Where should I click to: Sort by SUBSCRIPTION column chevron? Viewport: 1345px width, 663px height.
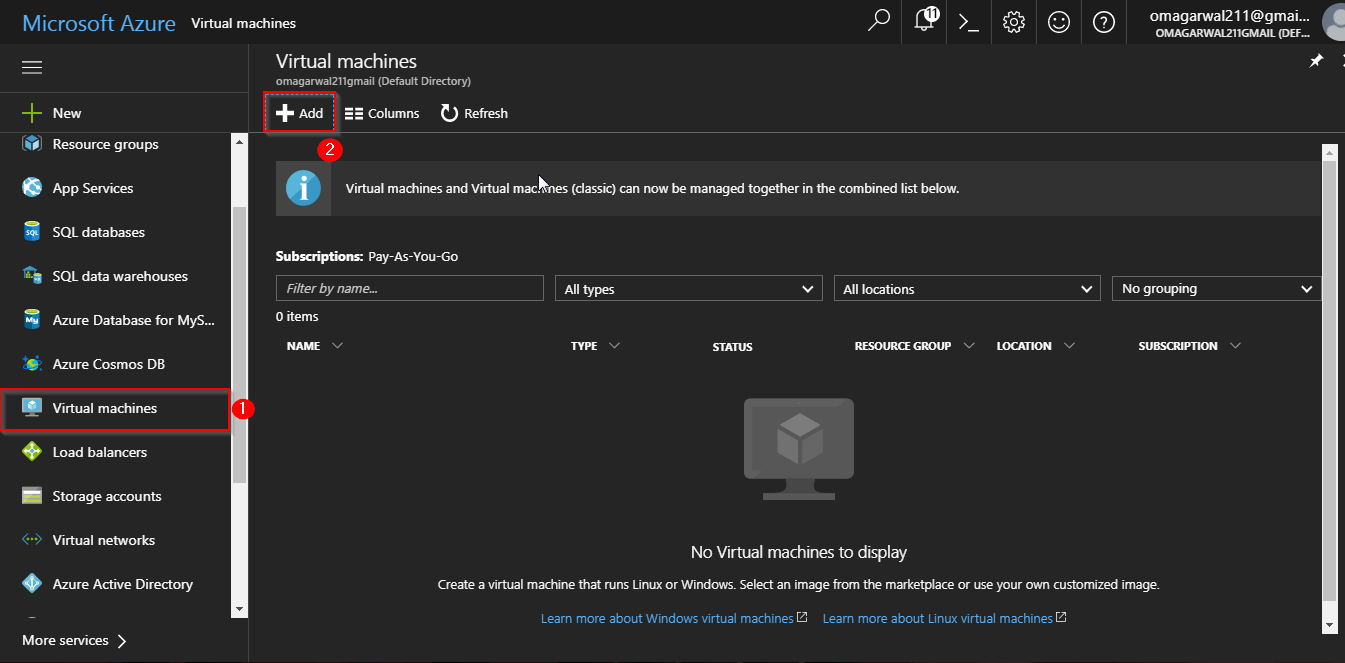(x=1236, y=346)
